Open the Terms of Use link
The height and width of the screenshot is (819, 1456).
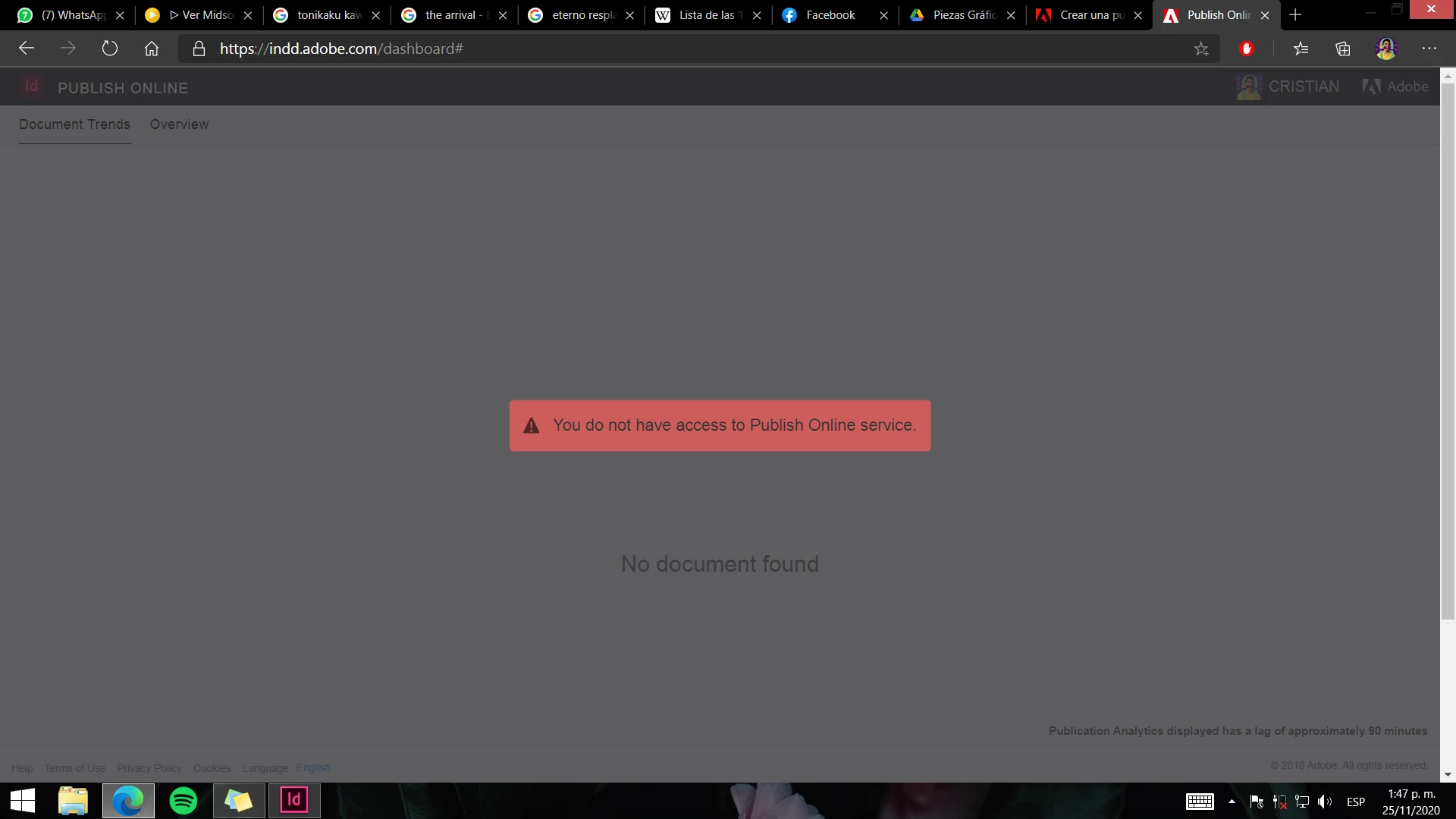74,768
